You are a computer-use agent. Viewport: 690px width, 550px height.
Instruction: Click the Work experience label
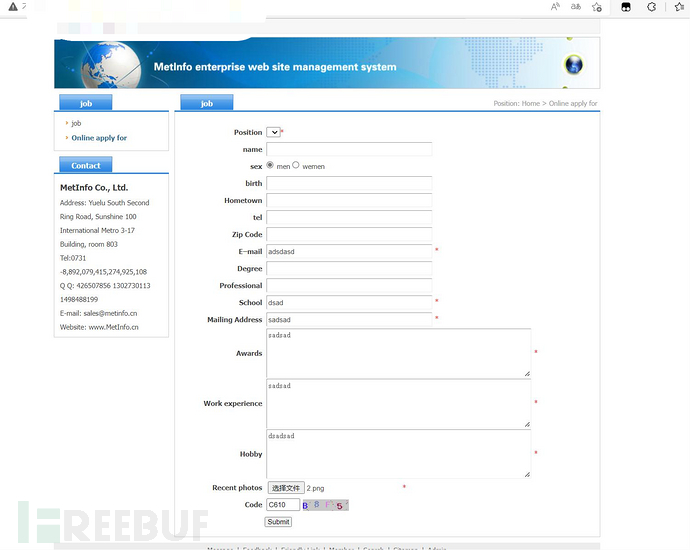[233, 403]
